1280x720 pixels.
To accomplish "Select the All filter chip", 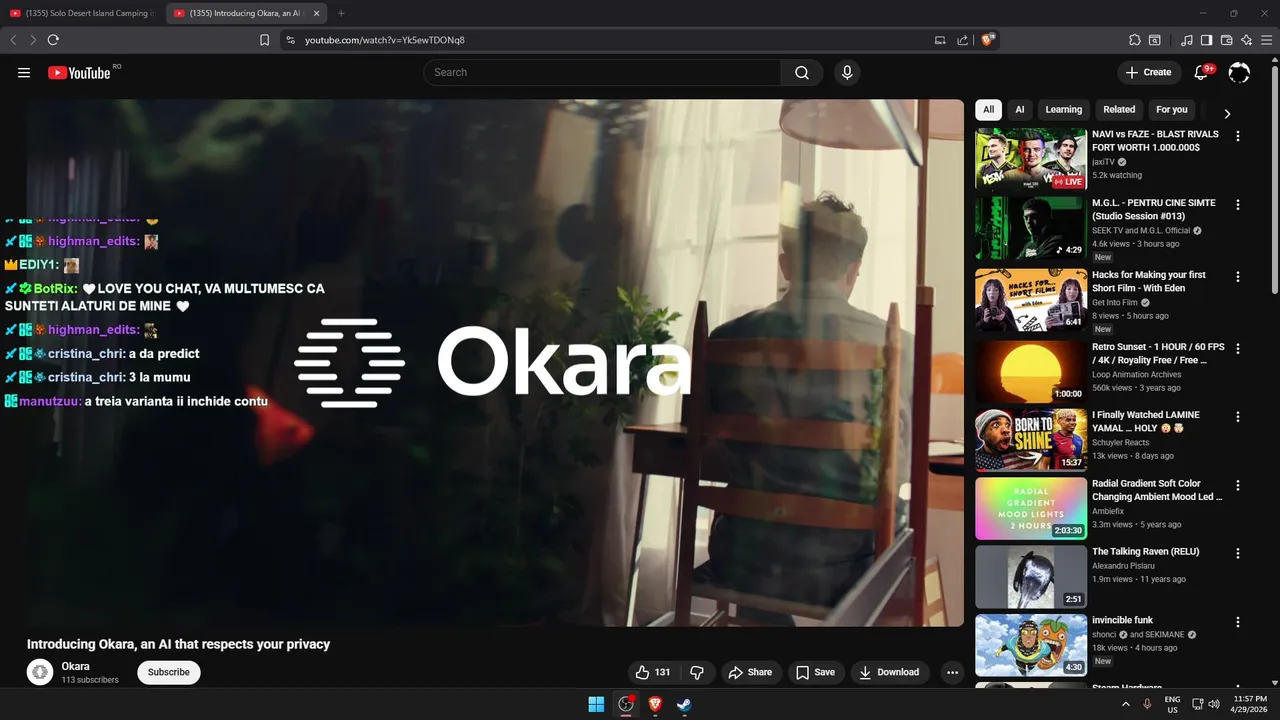I will click(x=988, y=110).
